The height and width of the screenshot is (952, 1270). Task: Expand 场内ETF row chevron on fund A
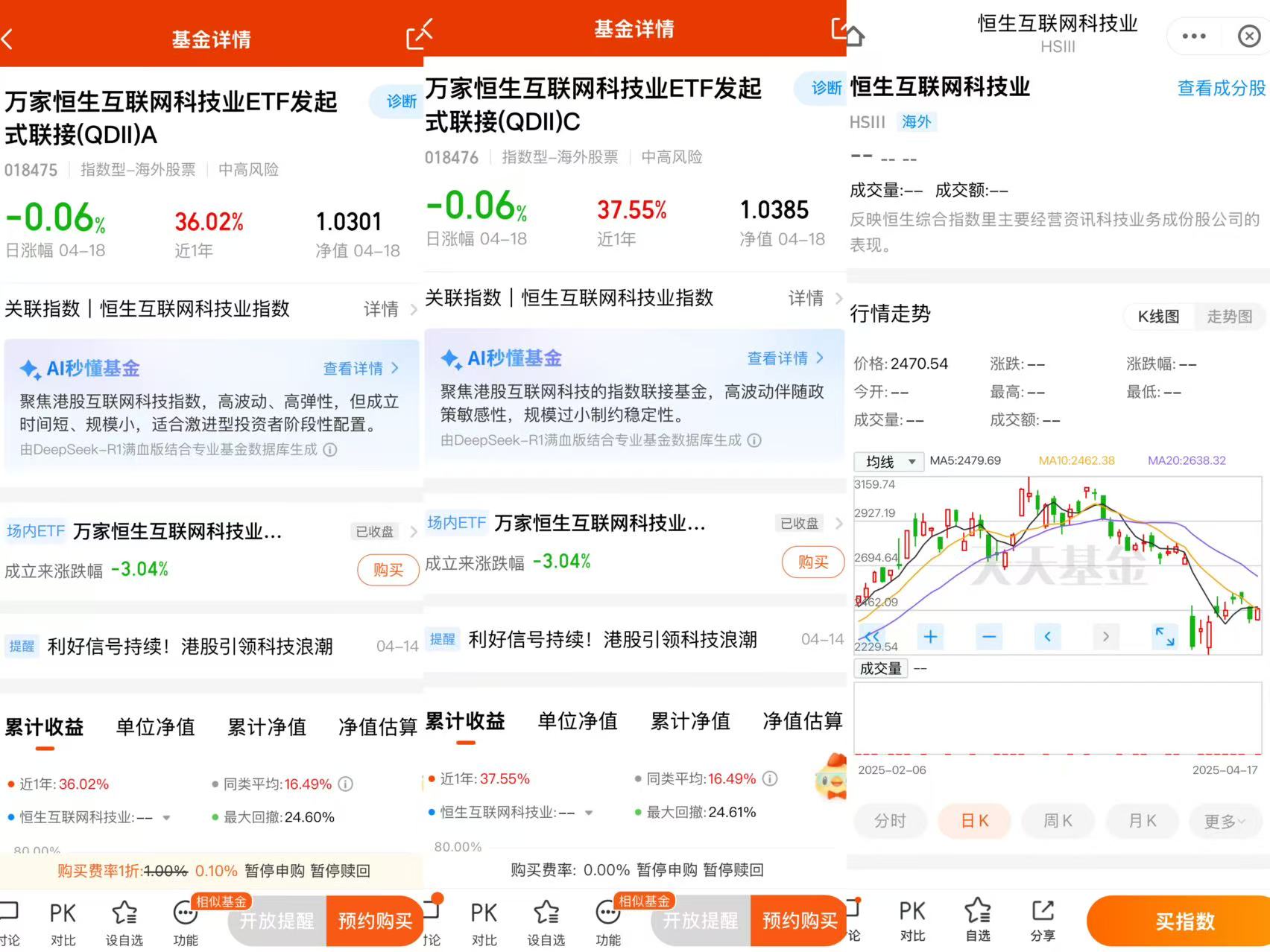point(414,531)
